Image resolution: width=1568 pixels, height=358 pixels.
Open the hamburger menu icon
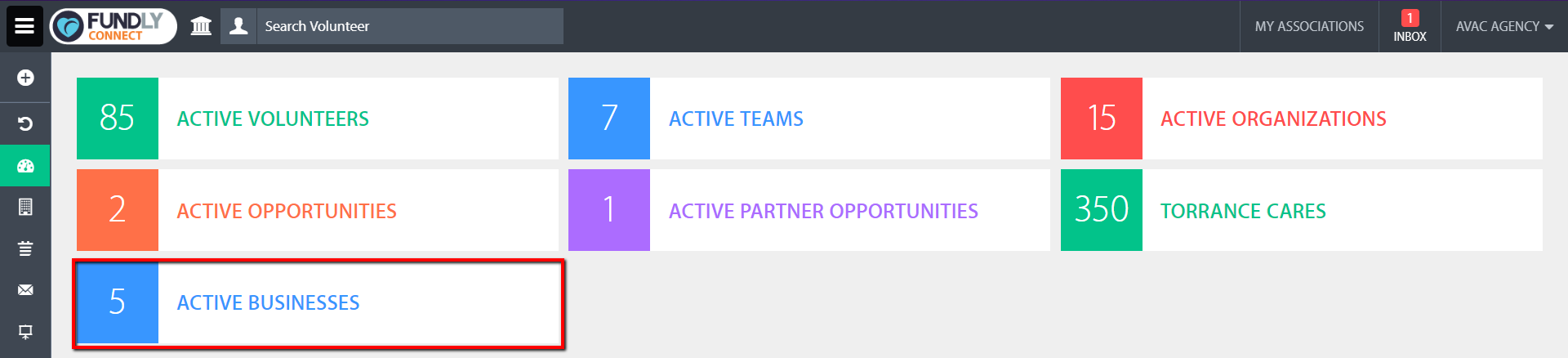(x=24, y=26)
